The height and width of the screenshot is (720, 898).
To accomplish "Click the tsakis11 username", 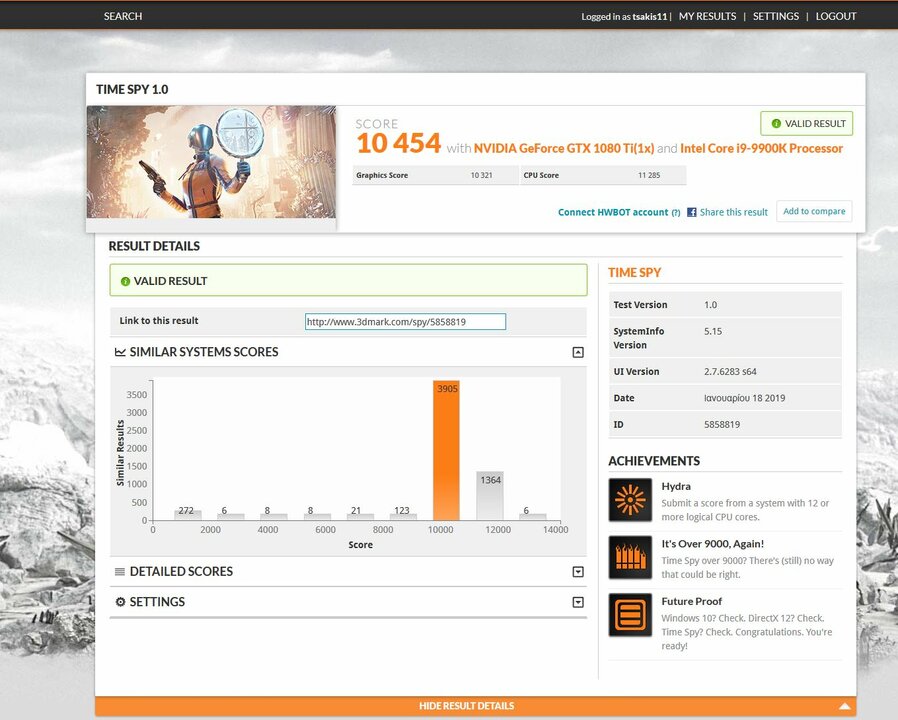I will 649,17.
